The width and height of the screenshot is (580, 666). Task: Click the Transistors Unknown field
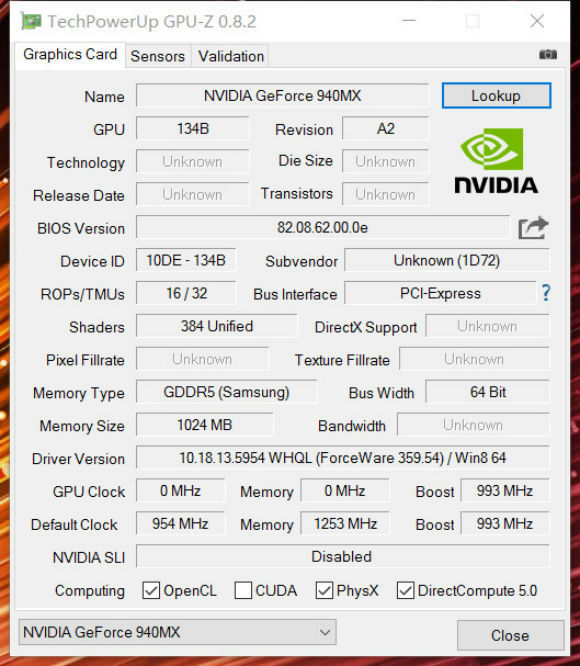pyautogui.click(x=386, y=195)
